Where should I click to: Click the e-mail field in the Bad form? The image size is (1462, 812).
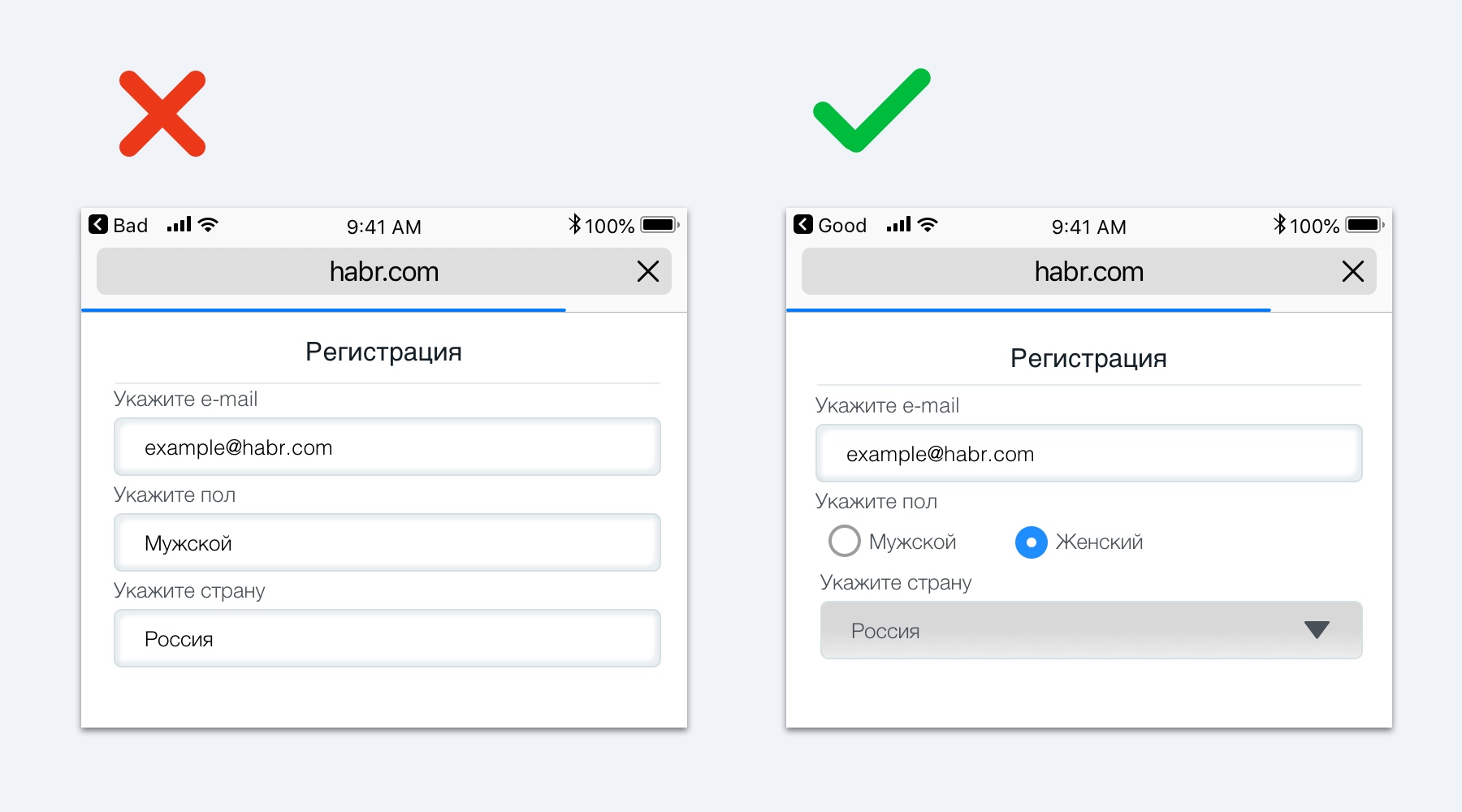click(387, 447)
